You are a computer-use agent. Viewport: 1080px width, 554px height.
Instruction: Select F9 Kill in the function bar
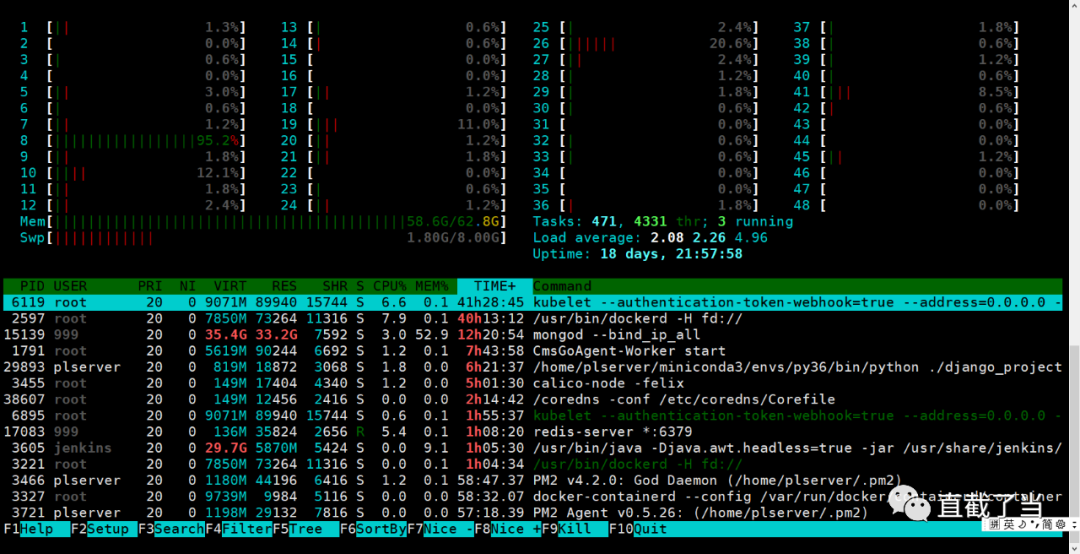[574, 529]
